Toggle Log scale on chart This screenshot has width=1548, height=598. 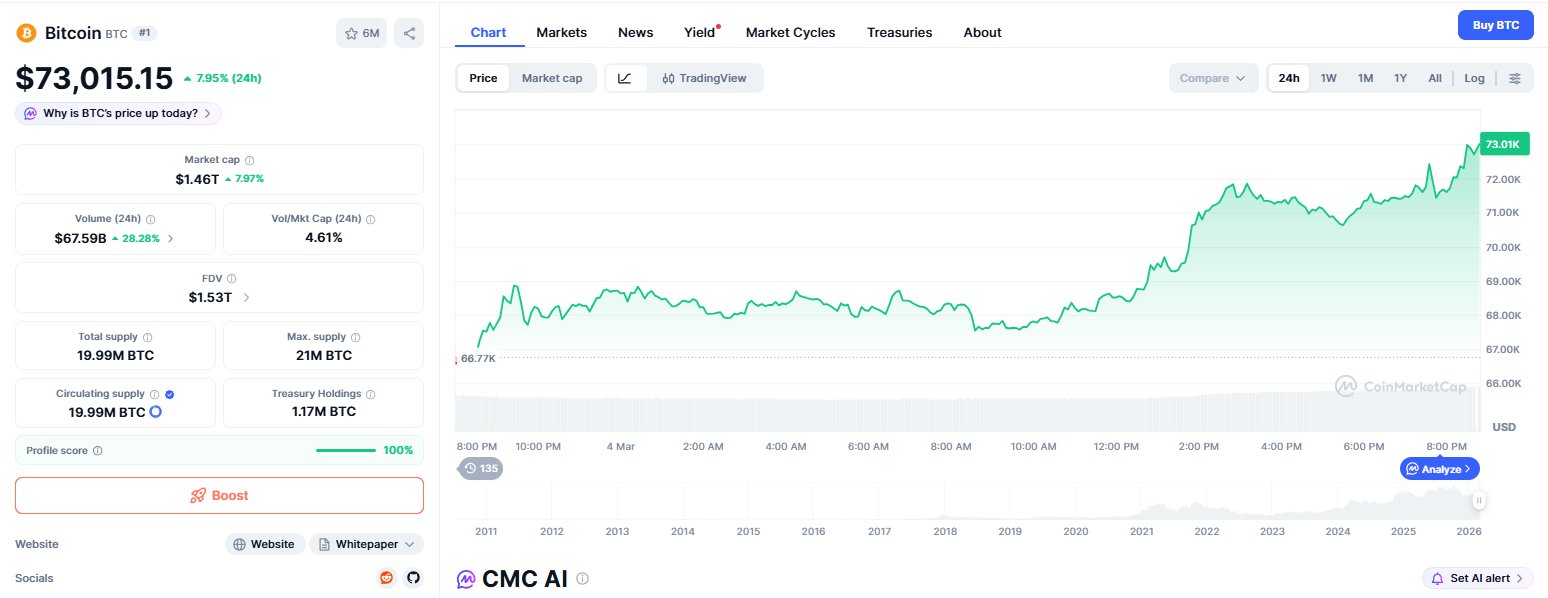pos(1474,78)
